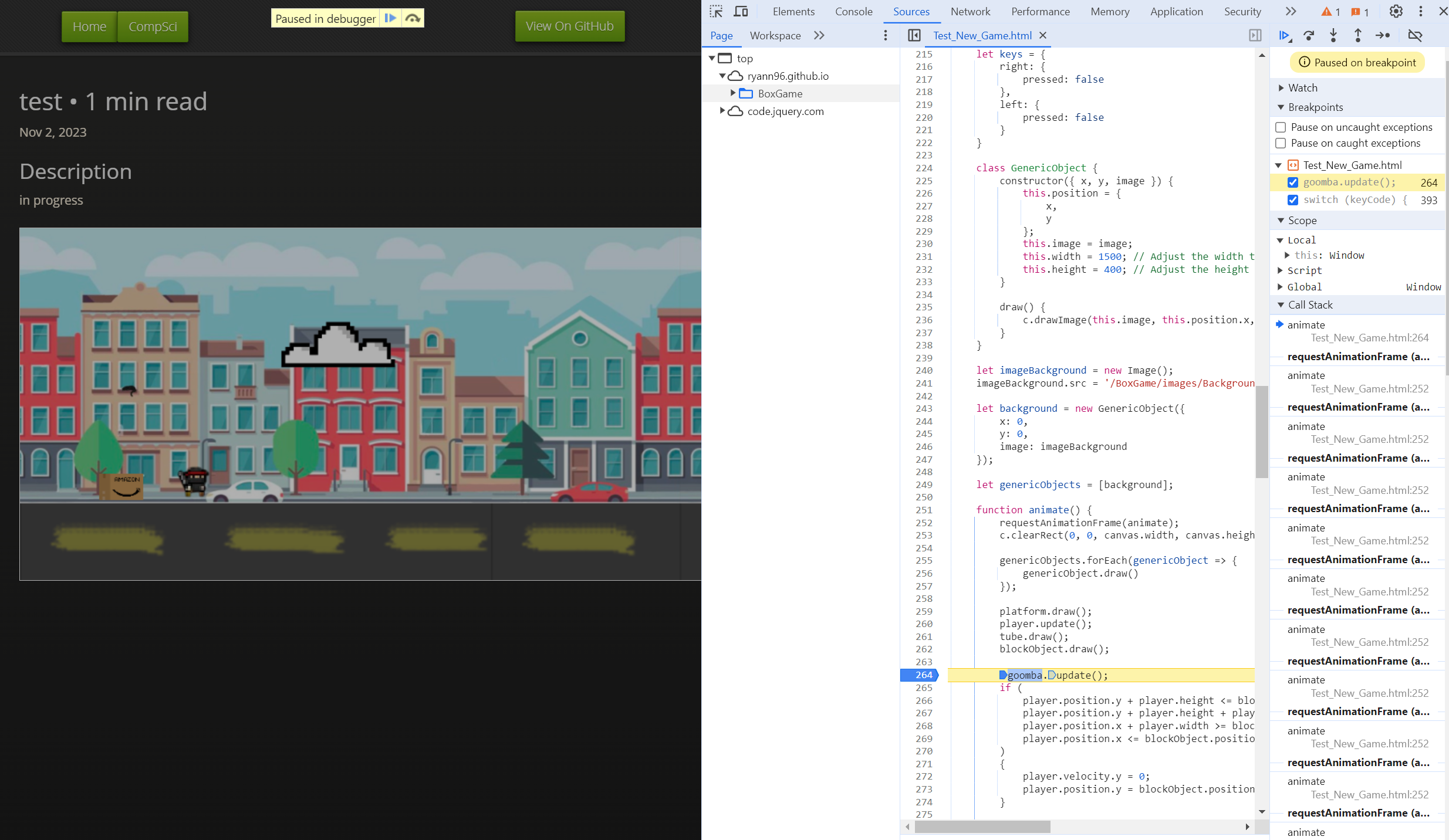Uncheck the goomba.update() breakpoint
The image size is (1449, 840).
1292,182
